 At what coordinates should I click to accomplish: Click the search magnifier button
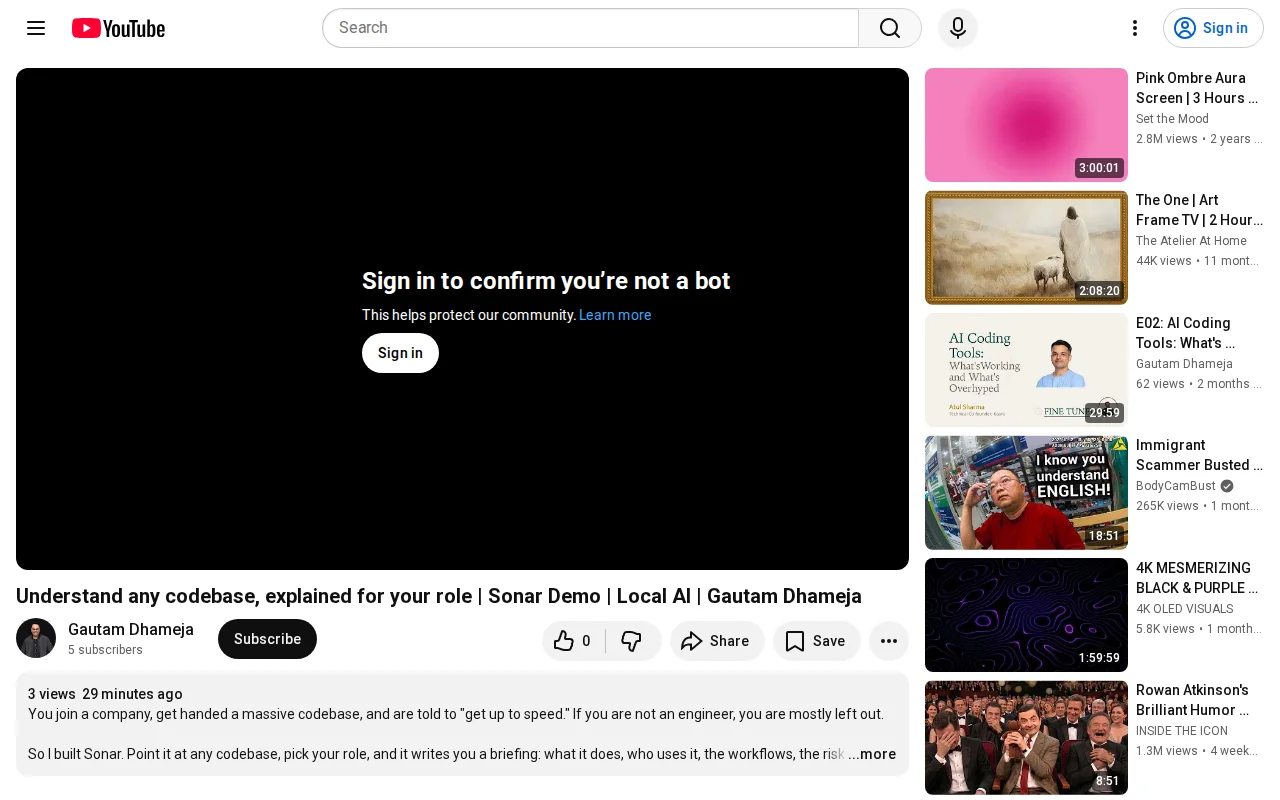point(890,28)
